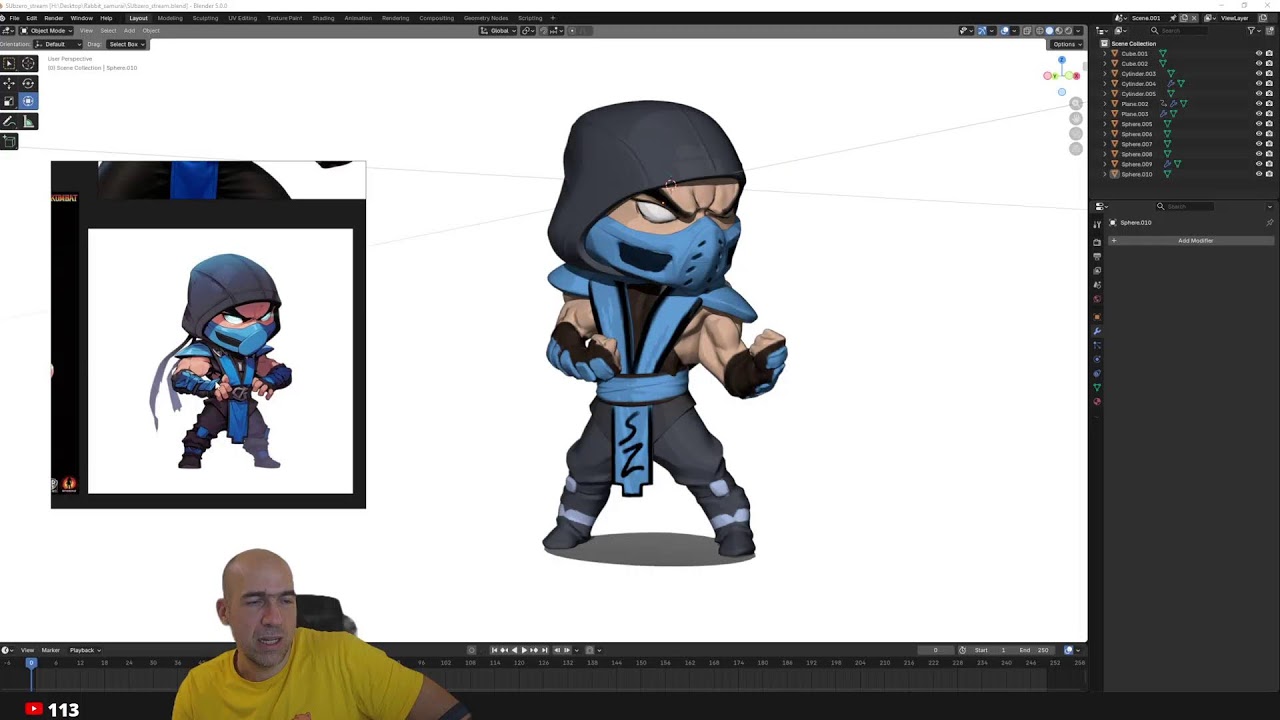This screenshot has height=720, width=1280.
Task: Open the viewport Add menu
Action: click(x=129, y=30)
